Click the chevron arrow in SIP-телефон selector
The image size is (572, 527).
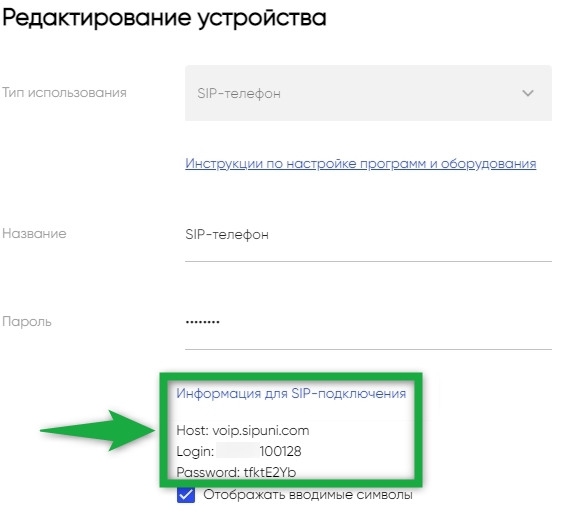click(527, 93)
